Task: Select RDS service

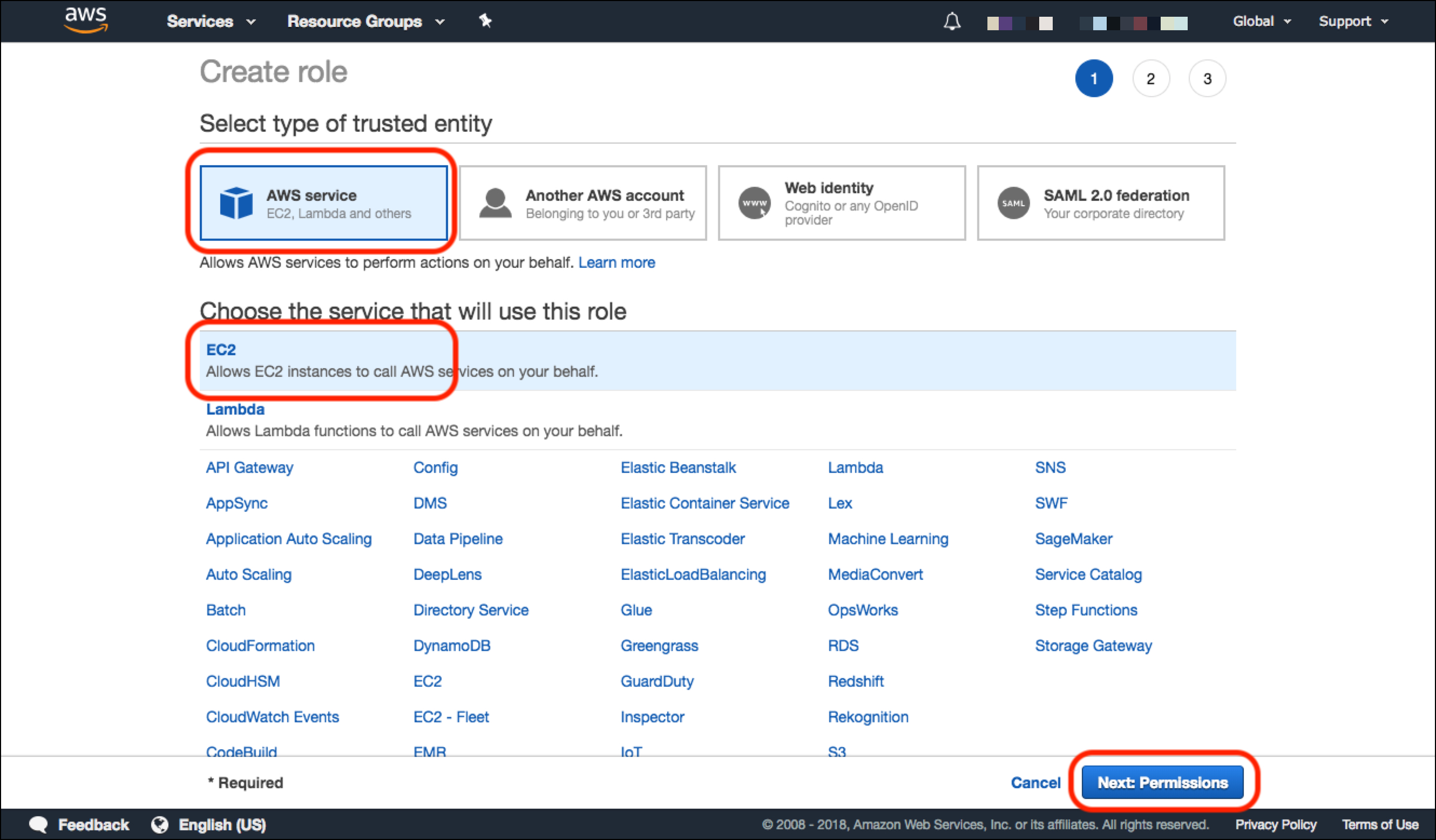Action: (x=843, y=646)
